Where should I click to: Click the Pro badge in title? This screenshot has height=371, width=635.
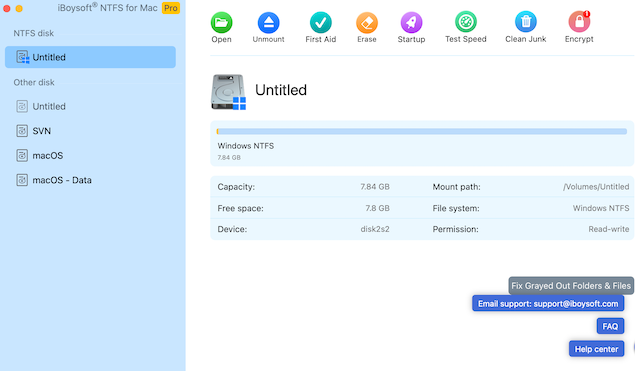170,8
